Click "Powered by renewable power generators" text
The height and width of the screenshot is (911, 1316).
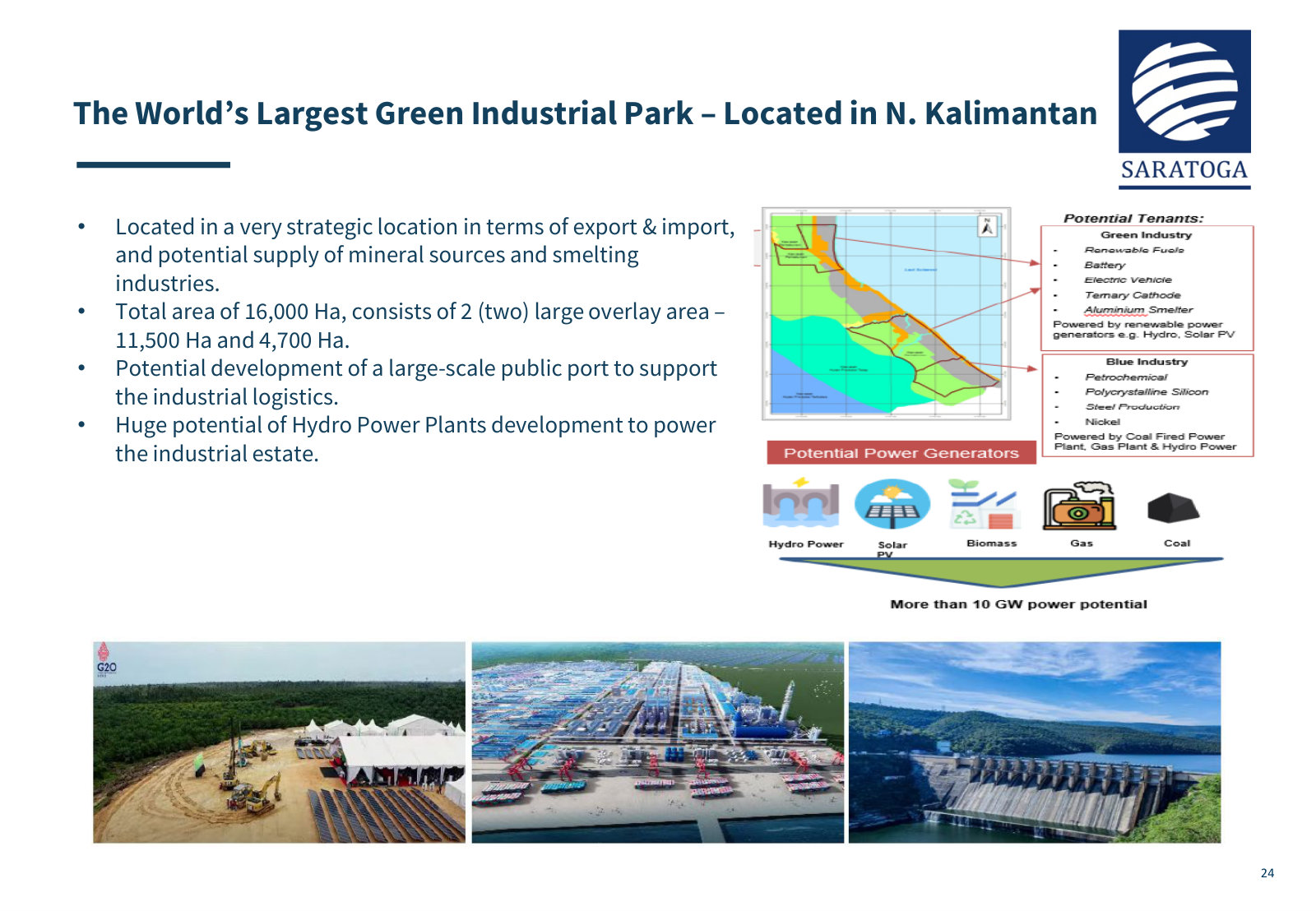(1143, 330)
